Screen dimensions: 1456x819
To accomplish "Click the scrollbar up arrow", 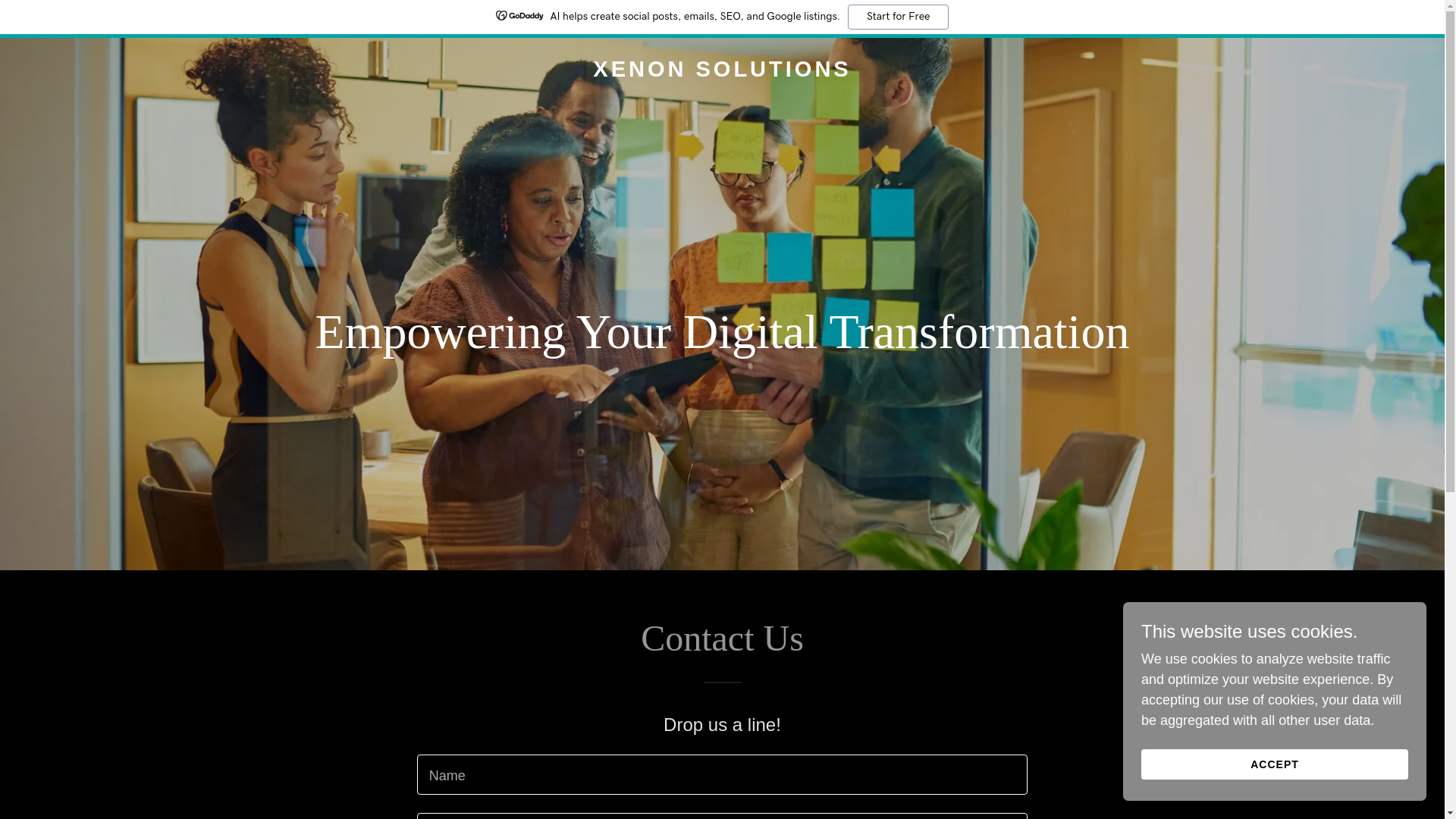I will click(x=1450, y=5).
